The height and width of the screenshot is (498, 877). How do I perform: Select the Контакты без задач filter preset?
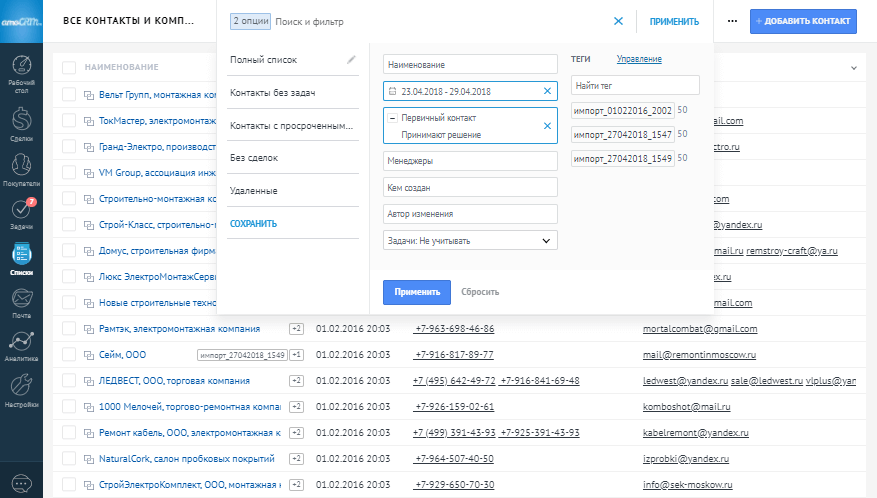click(272, 93)
